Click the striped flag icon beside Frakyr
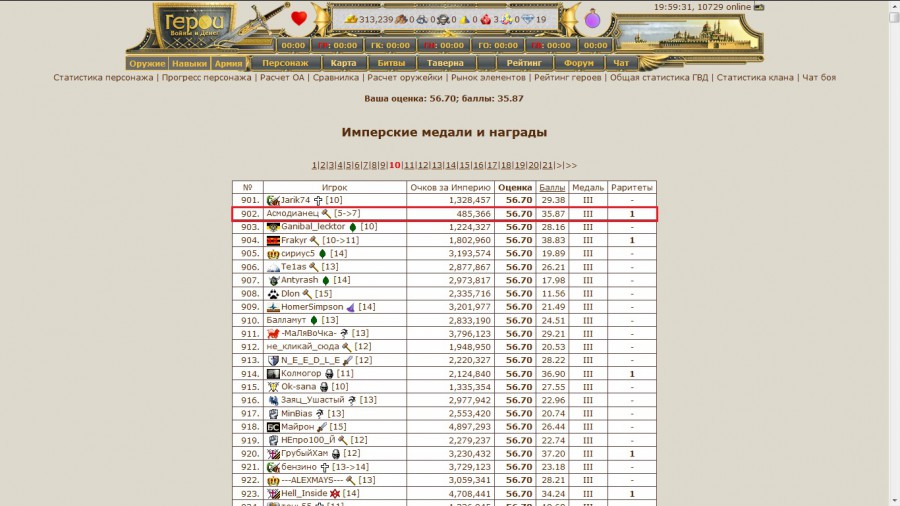This screenshot has height=506, width=900. 273,240
